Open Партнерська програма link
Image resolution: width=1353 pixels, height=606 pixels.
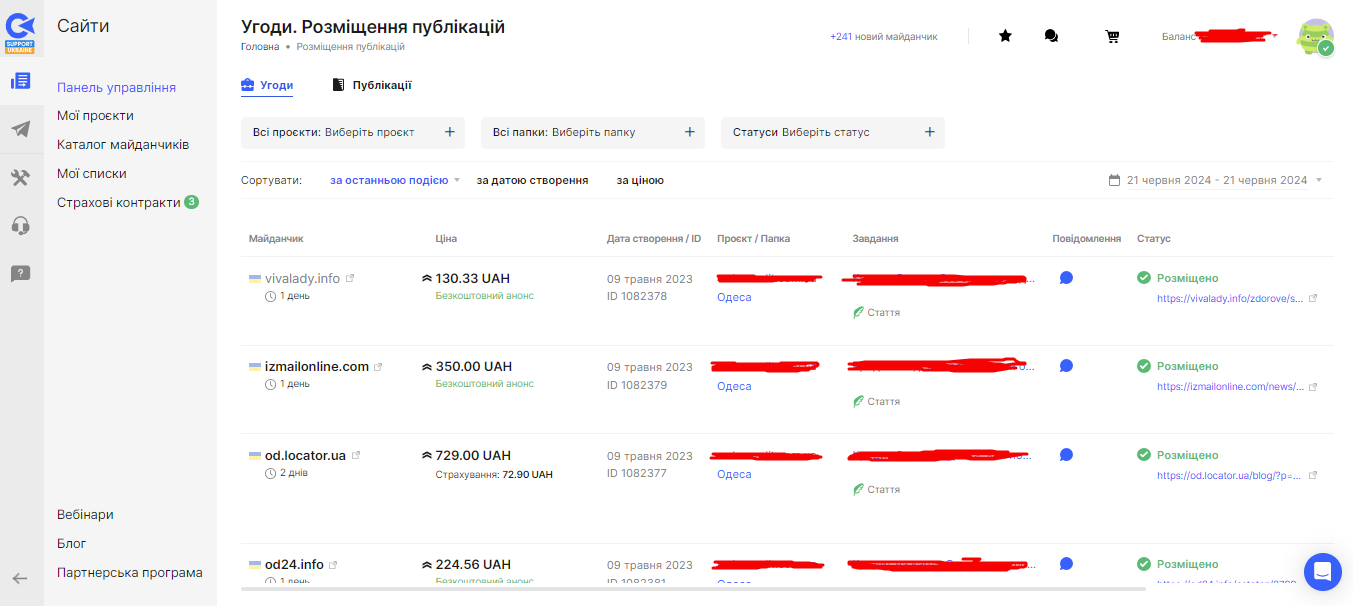(x=130, y=573)
